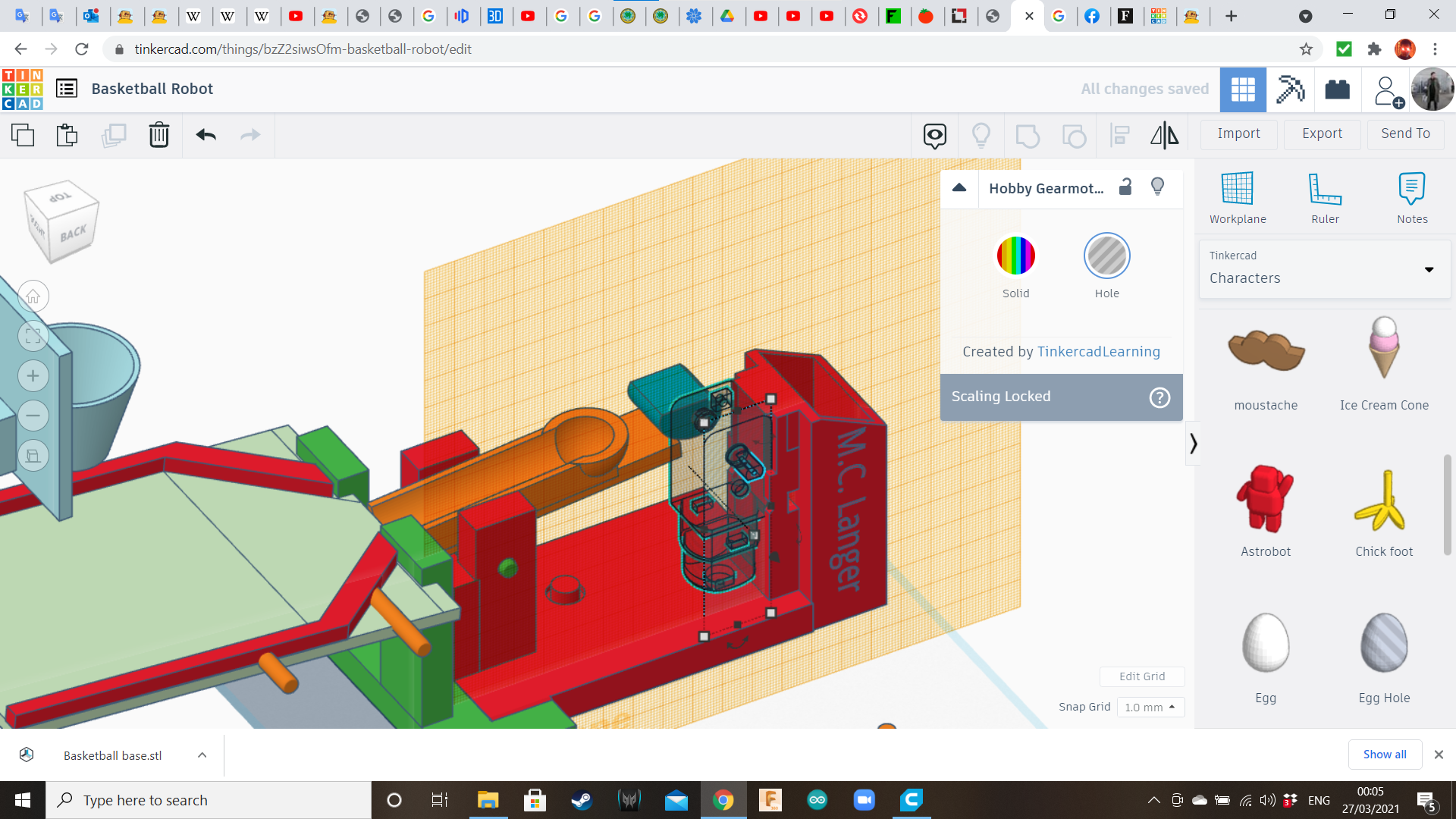Toggle the shape lock icon
This screenshot has height=819, width=1456.
[x=1125, y=187]
